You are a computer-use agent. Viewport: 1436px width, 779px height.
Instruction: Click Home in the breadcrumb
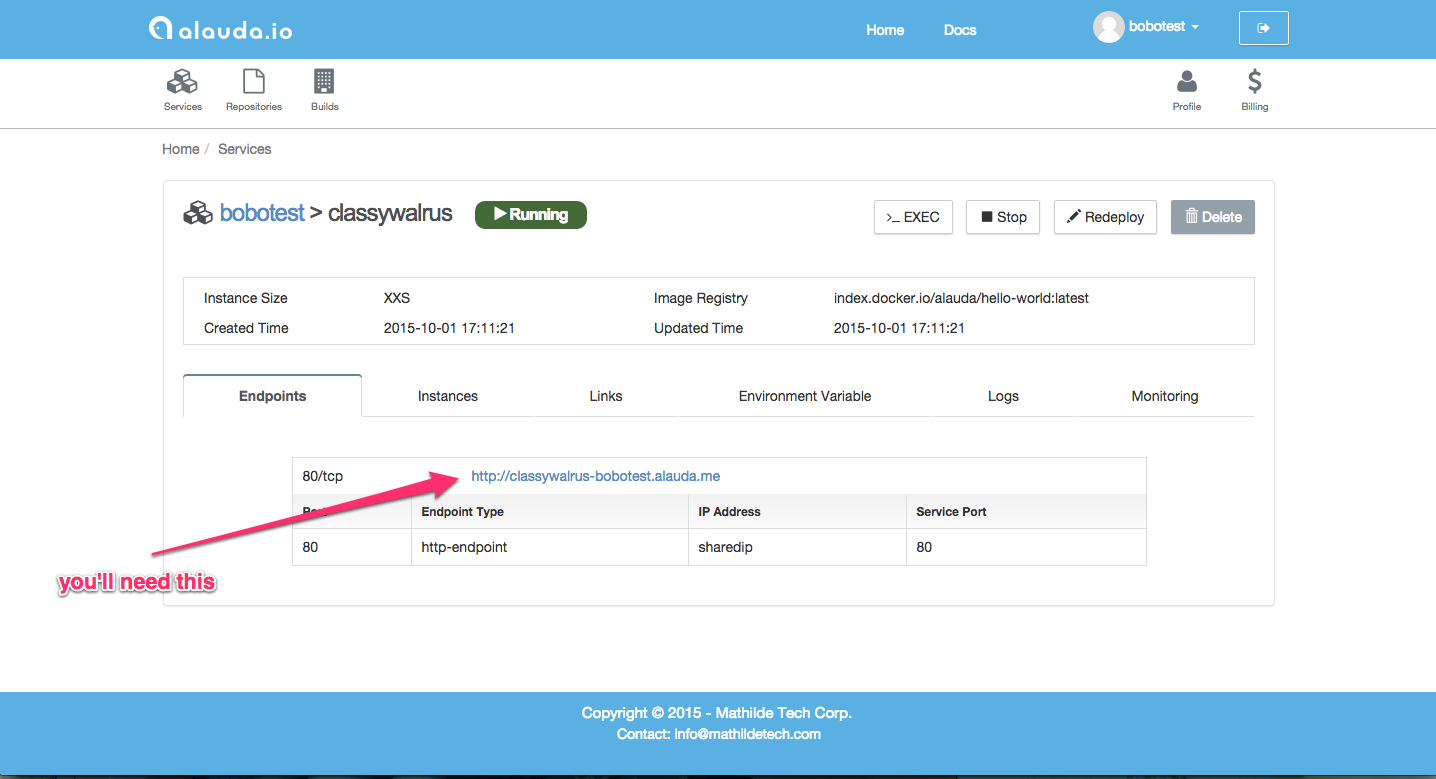(181, 149)
